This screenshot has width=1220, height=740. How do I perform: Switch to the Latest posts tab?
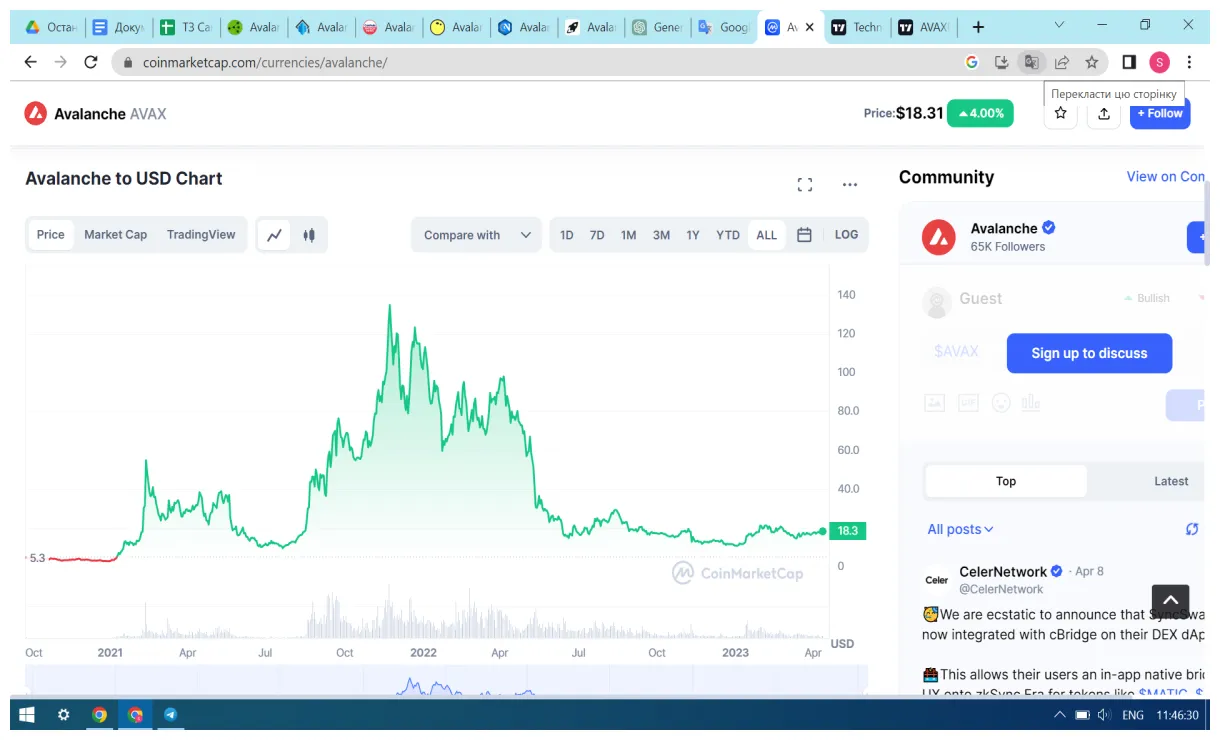[x=1170, y=481]
